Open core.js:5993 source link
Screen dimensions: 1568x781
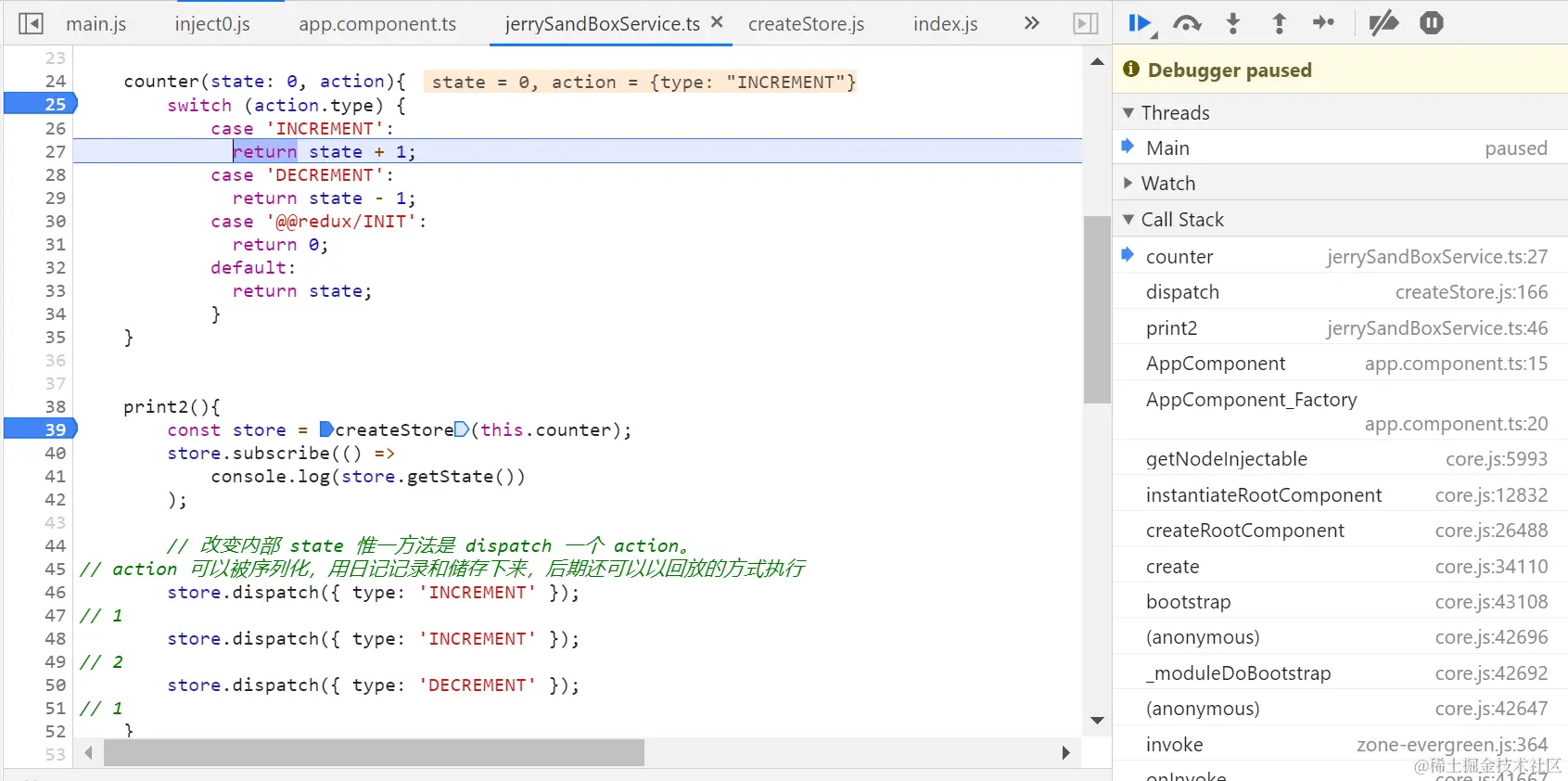click(1497, 459)
